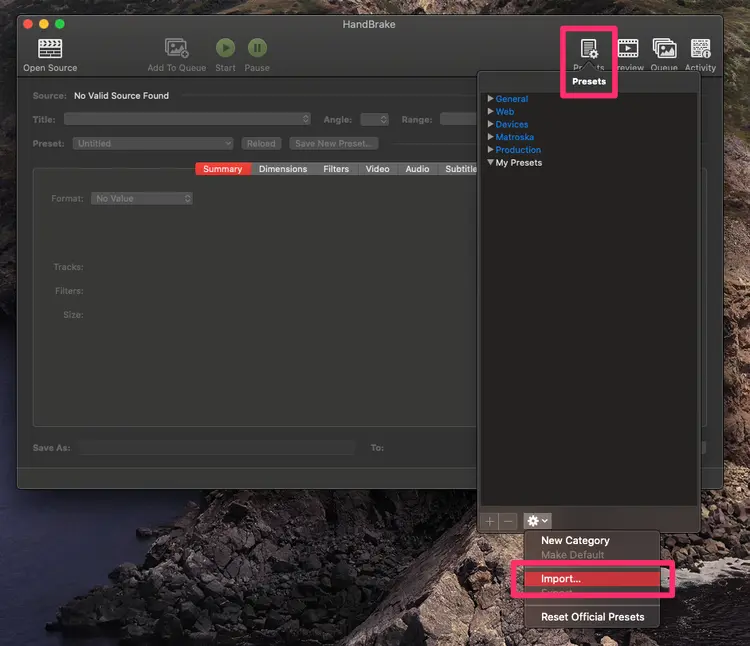Click the Pause button in toolbar

coord(257,48)
